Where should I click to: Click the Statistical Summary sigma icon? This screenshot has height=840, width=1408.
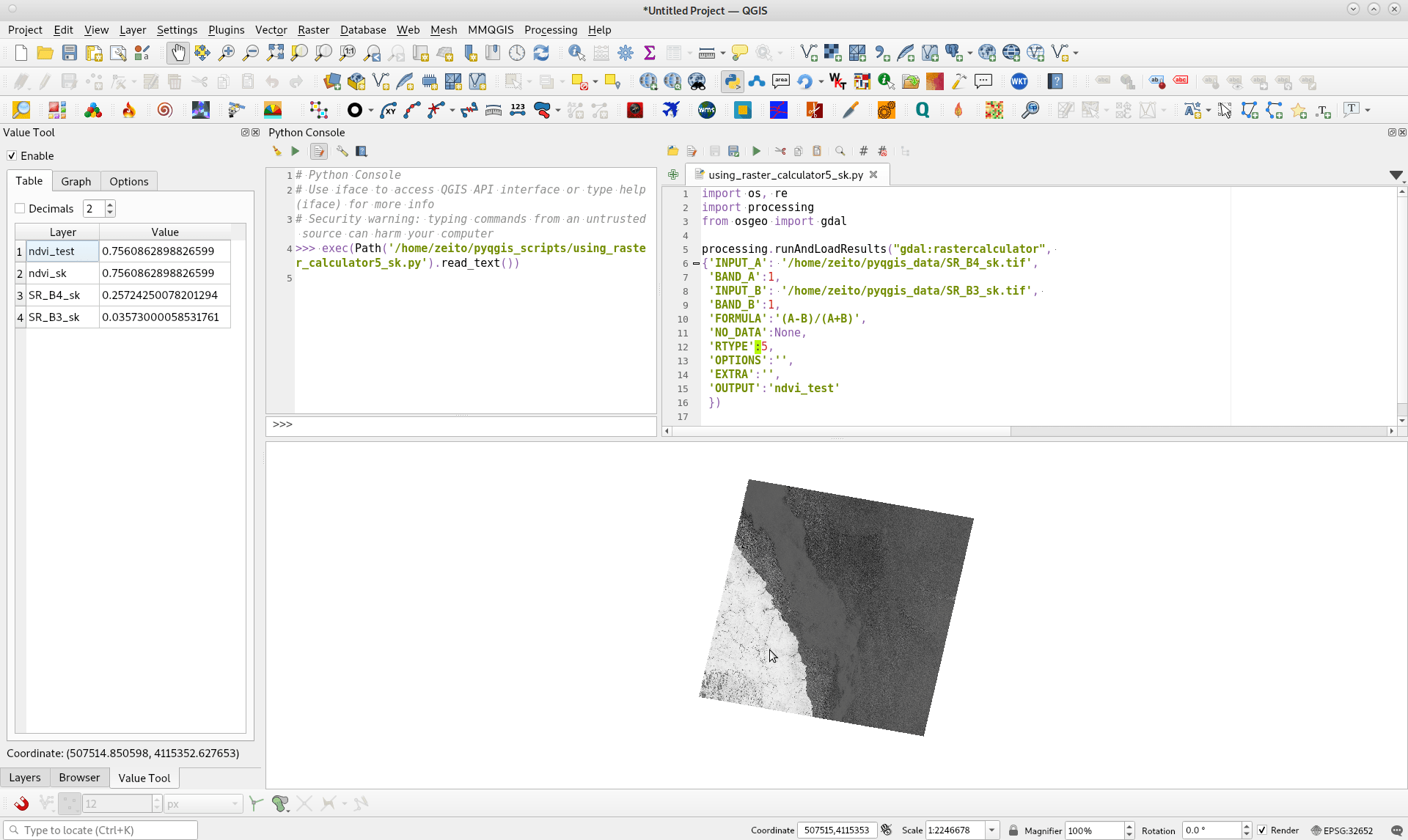point(649,53)
